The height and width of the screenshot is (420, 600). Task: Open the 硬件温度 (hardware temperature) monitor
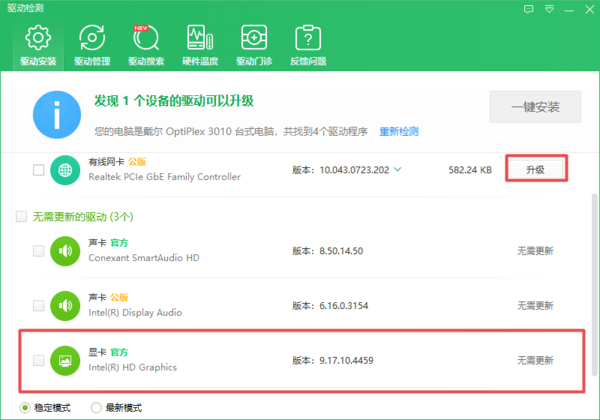tap(200, 46)
